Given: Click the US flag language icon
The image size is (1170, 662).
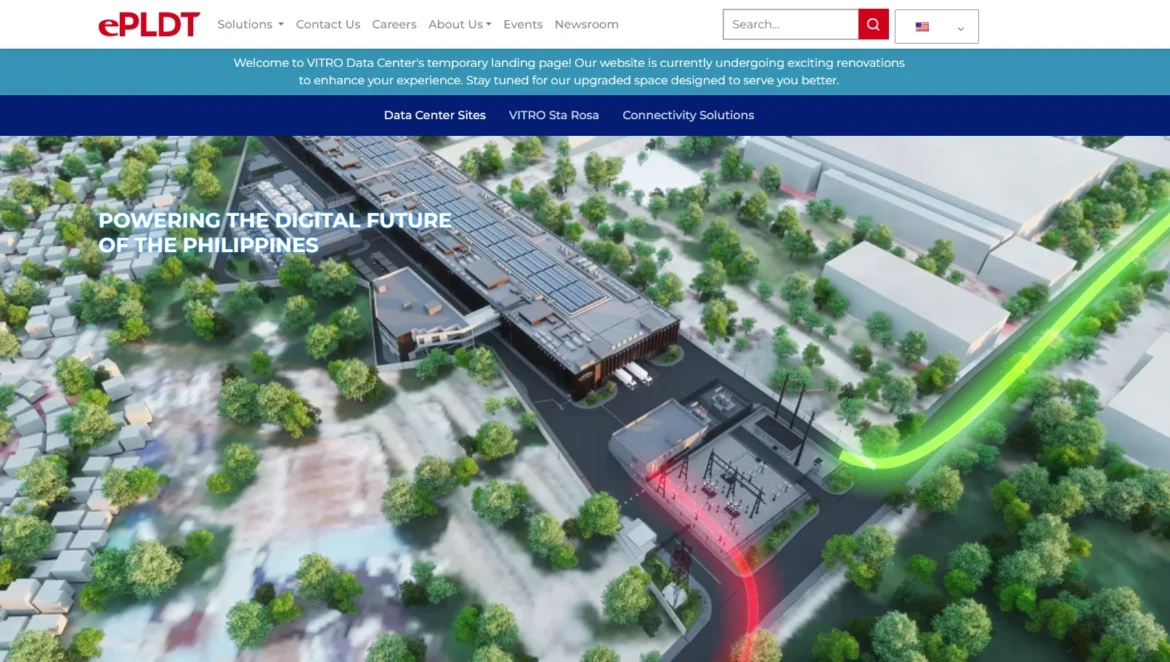Looking at the screenshot, I should click(x=922, y=27).
